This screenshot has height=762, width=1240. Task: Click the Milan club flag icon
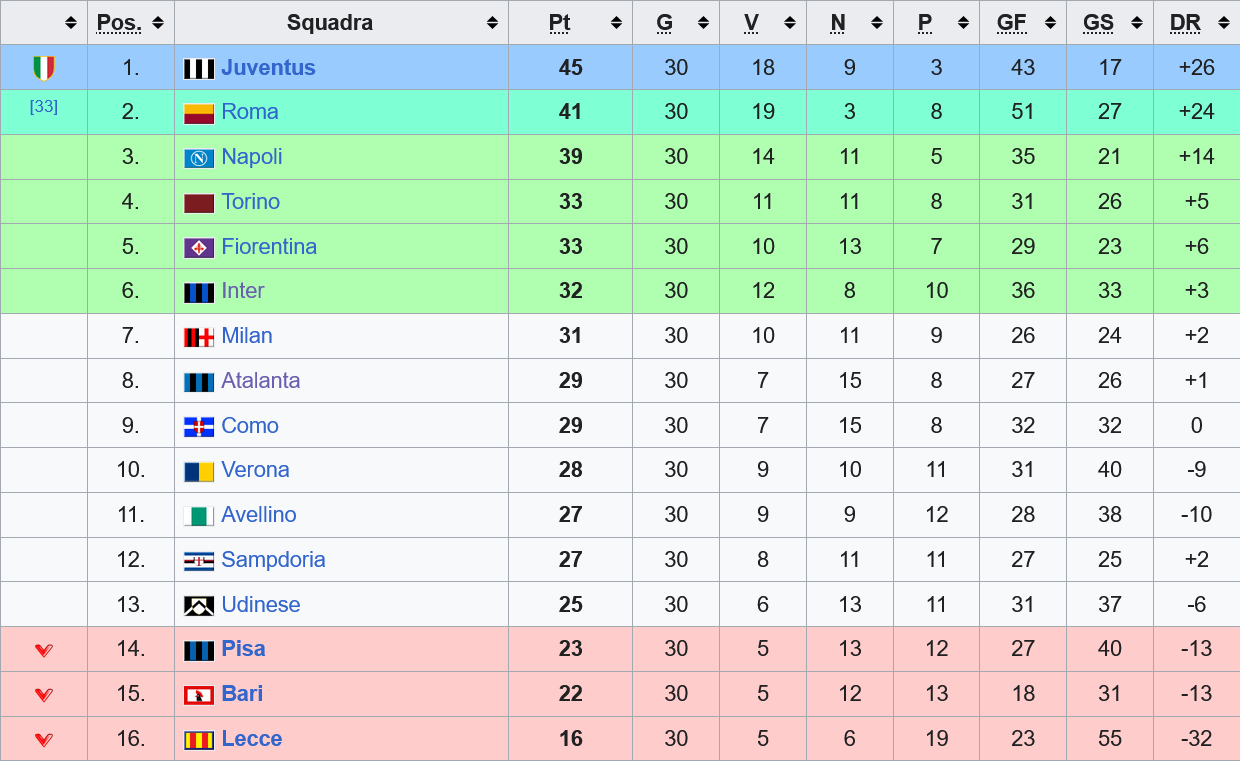click(199, 337)
